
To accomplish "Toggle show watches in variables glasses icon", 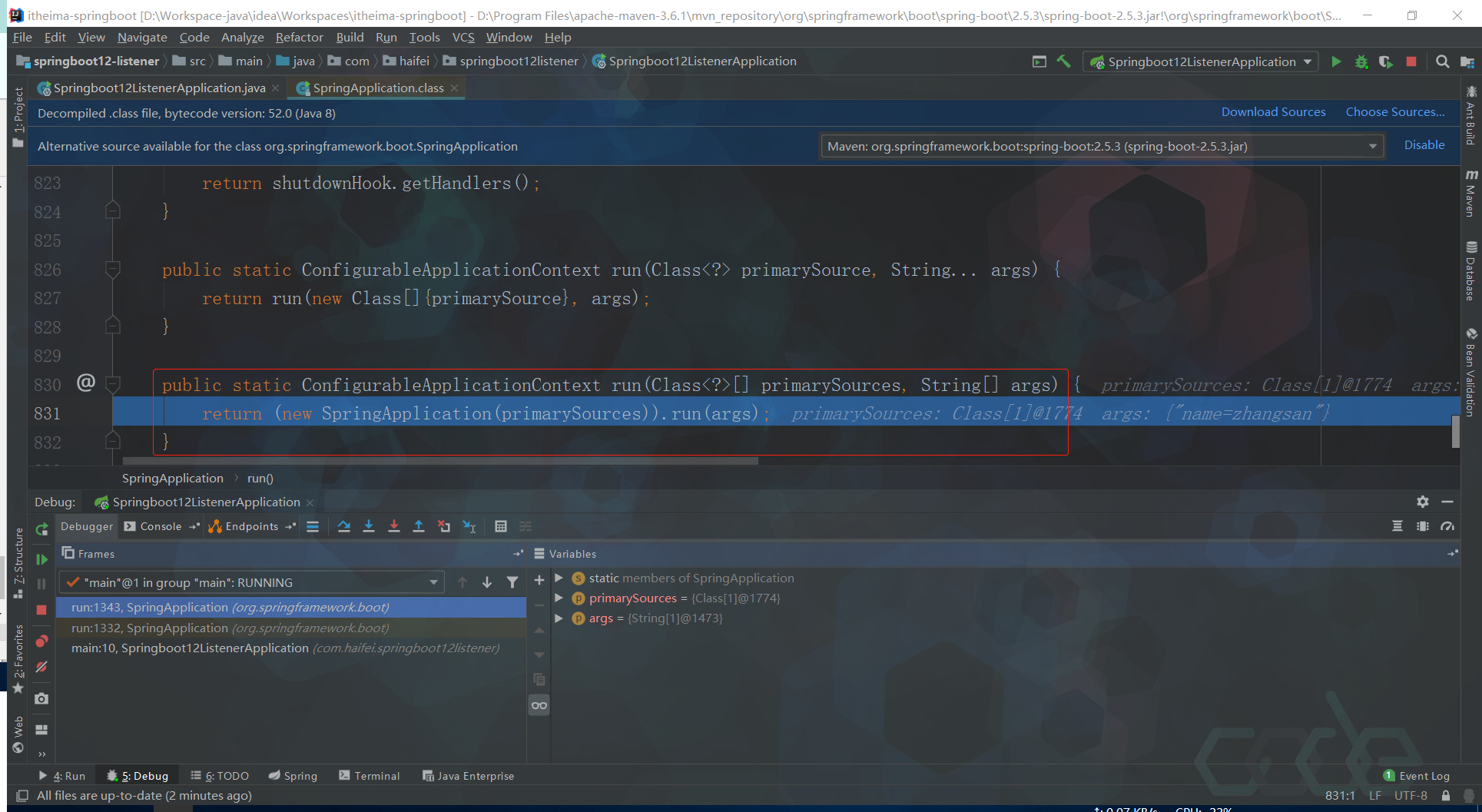I will [539, 705].
